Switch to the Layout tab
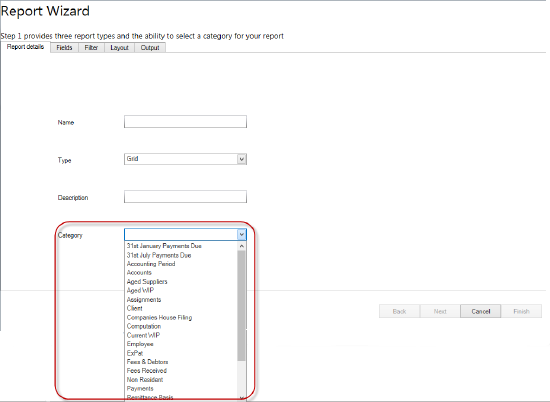 120,48
